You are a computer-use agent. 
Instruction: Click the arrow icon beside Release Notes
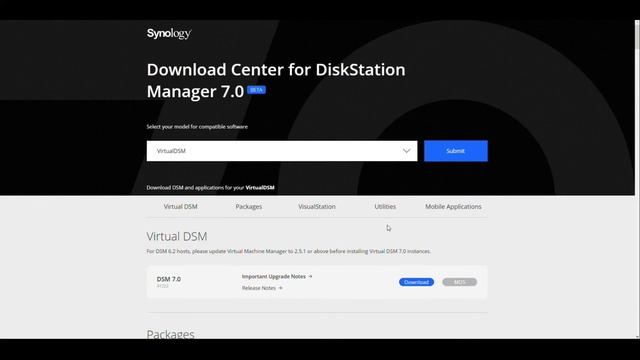[280, 288]
